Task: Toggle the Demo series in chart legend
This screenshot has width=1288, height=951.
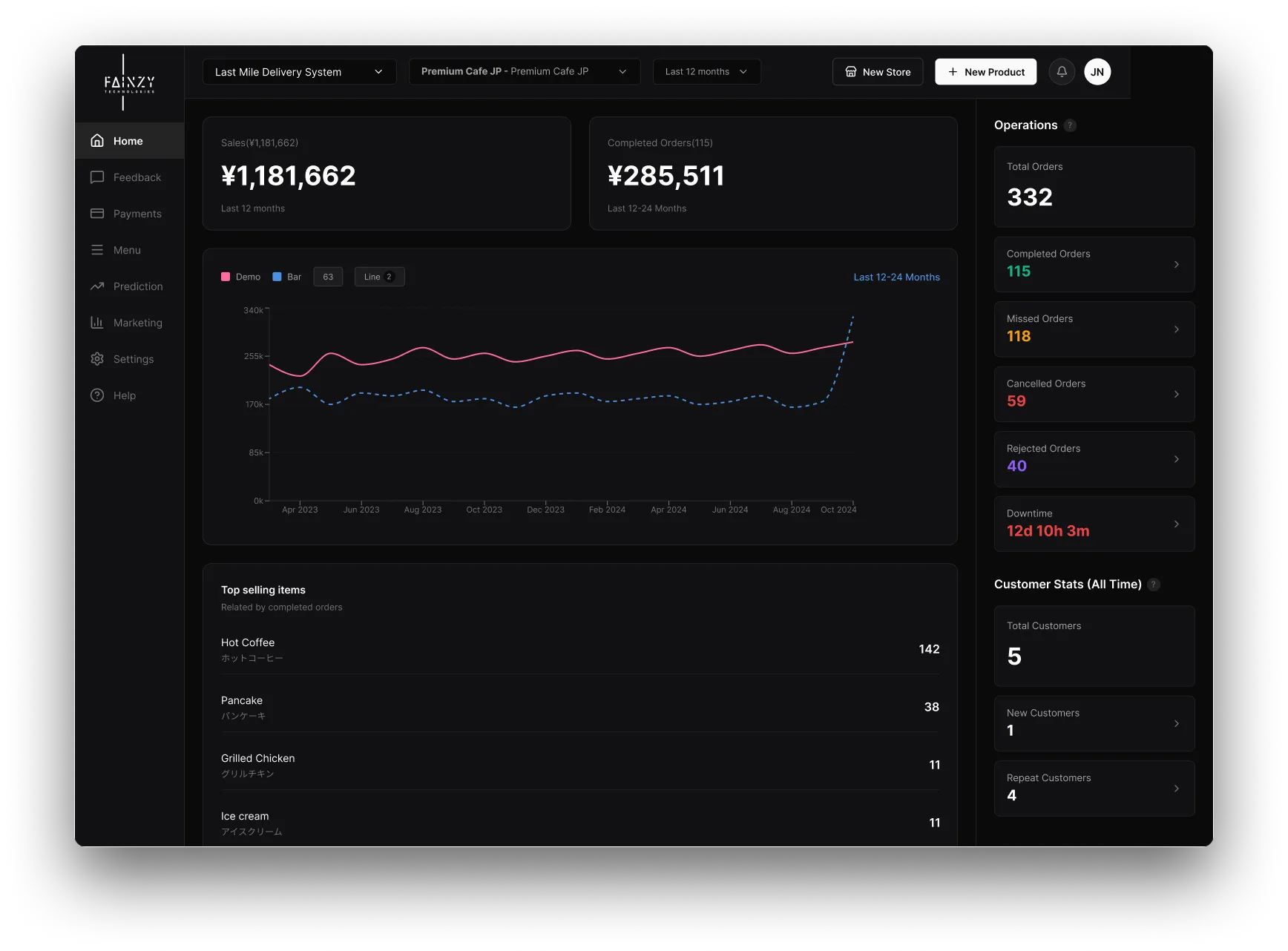Action: (x=241, y=277)
